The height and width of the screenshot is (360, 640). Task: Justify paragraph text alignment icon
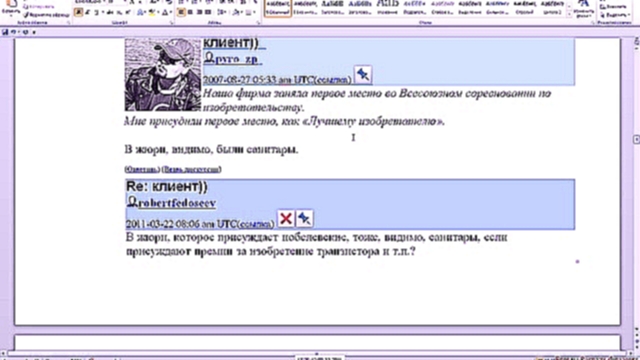coord(208,13)
